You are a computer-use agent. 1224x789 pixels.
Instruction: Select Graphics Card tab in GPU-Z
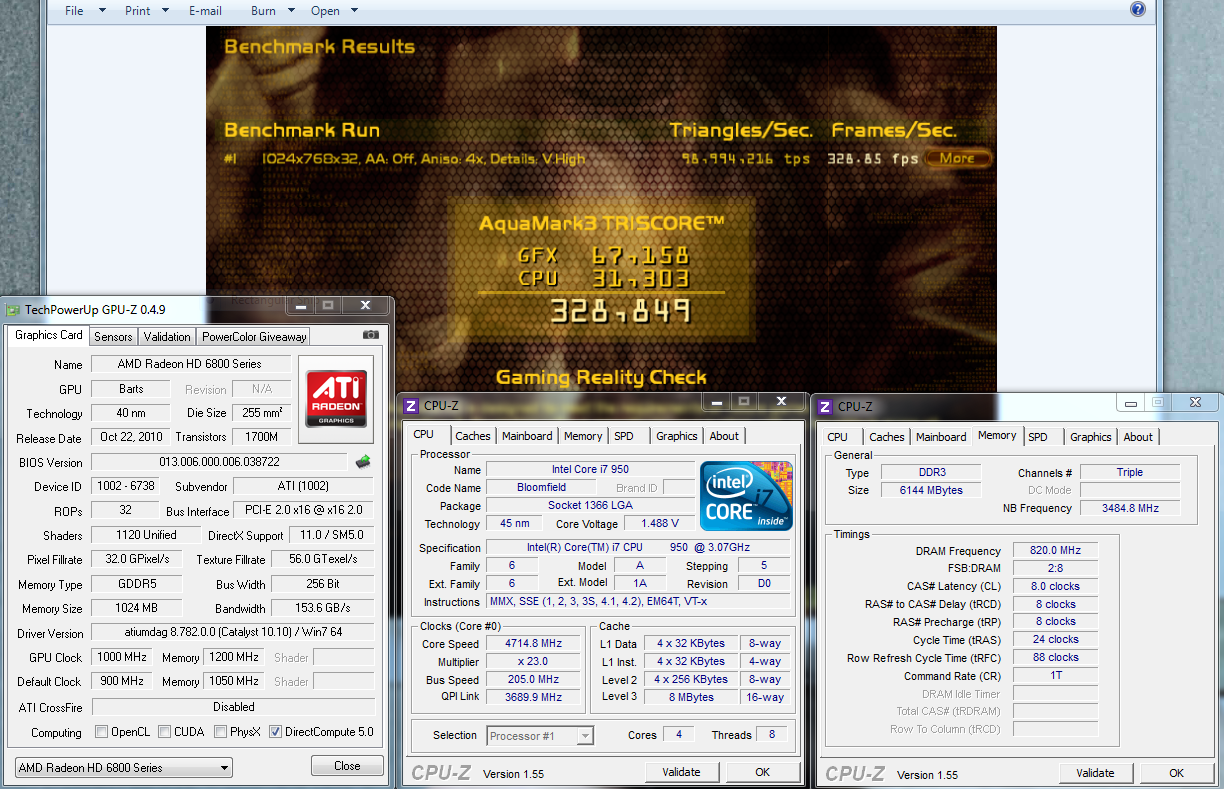pyautogui.click(x=48, y=336)
